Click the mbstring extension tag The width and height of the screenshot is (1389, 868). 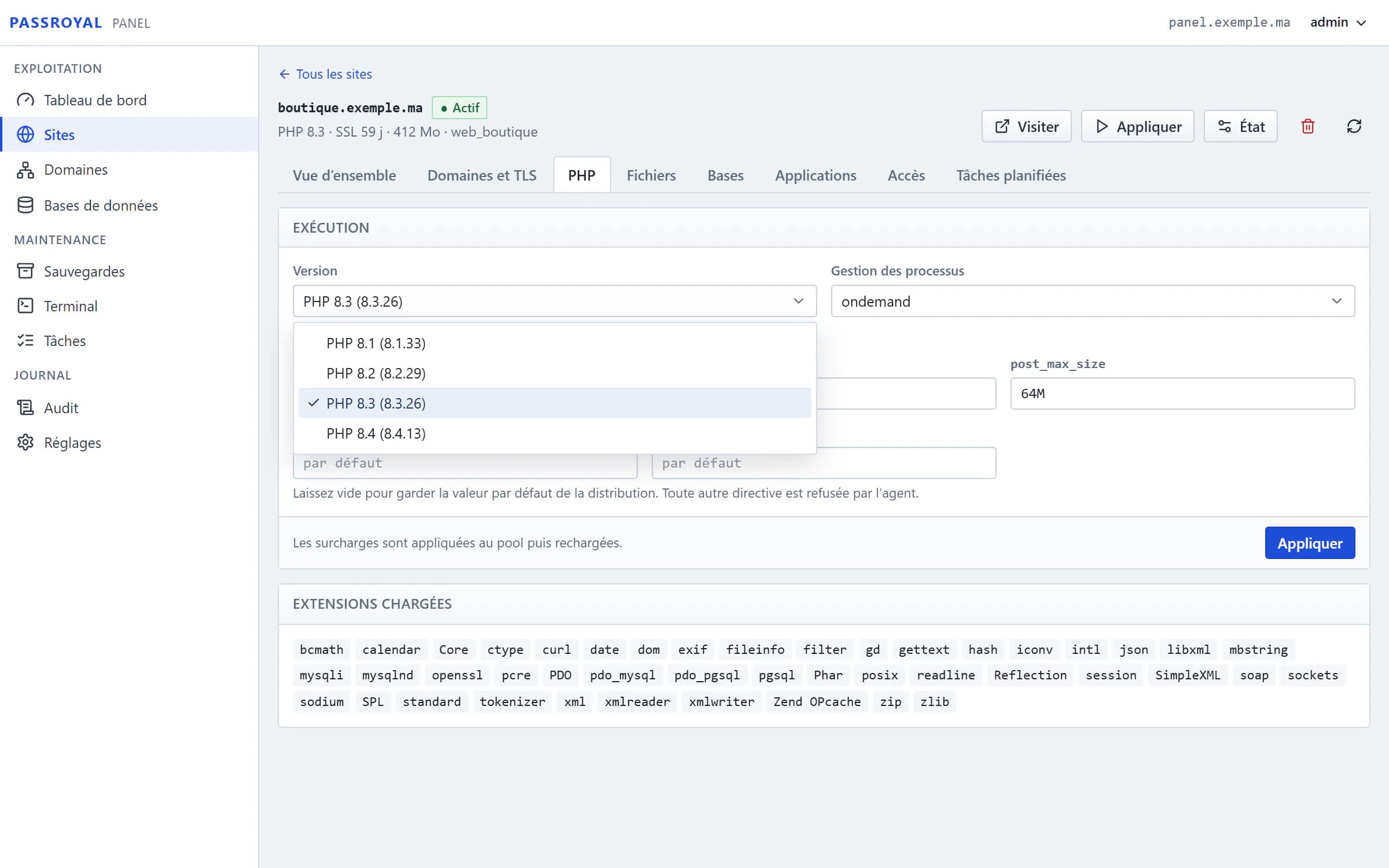tap(1258, 649)
